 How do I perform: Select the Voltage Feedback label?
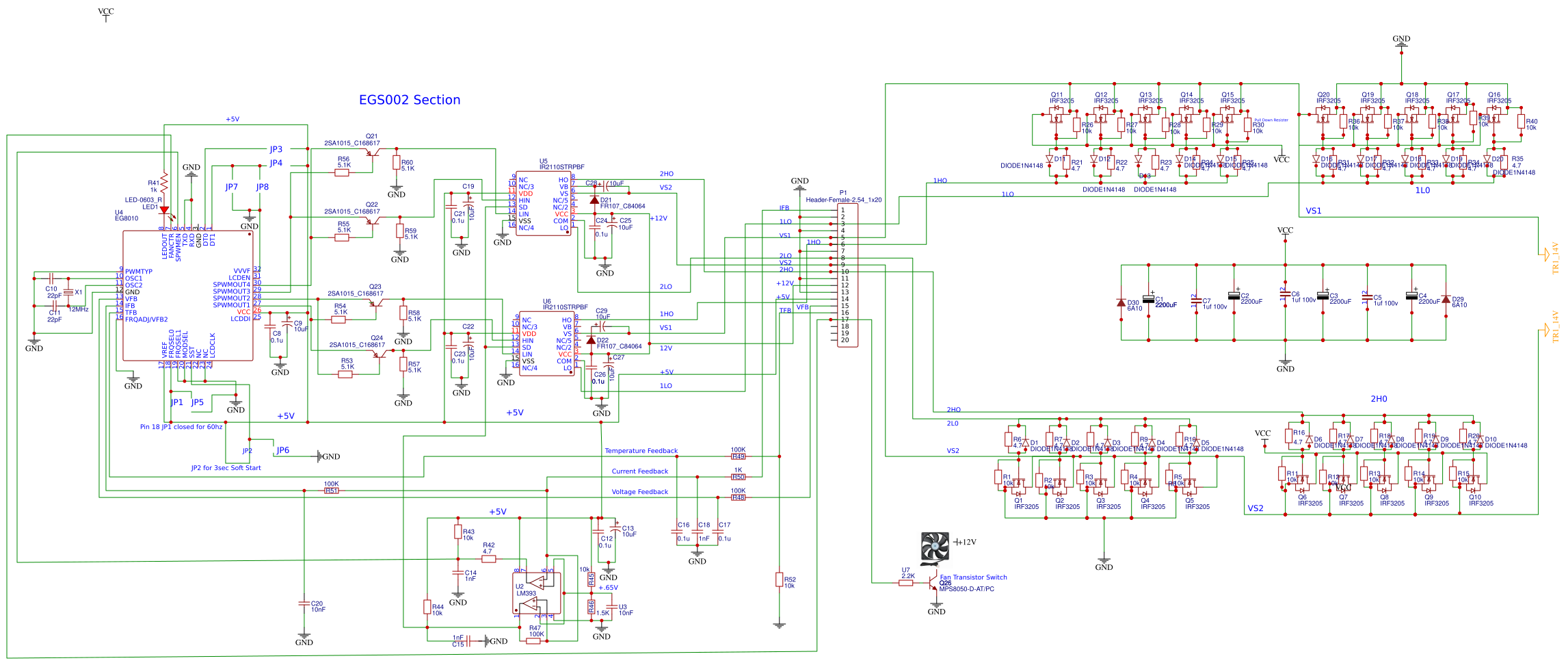pos(639,492)
